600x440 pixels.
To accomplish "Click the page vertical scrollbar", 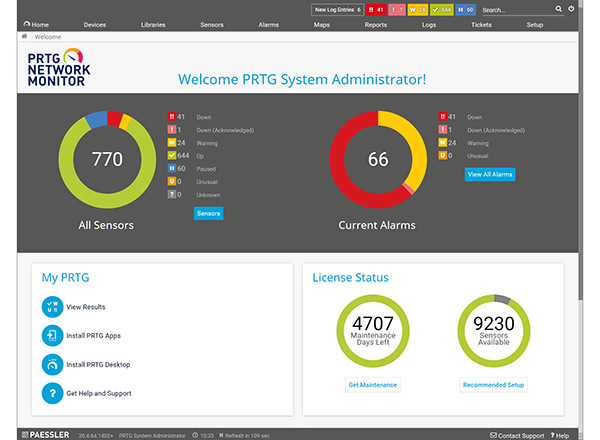I will pos(581,153).
